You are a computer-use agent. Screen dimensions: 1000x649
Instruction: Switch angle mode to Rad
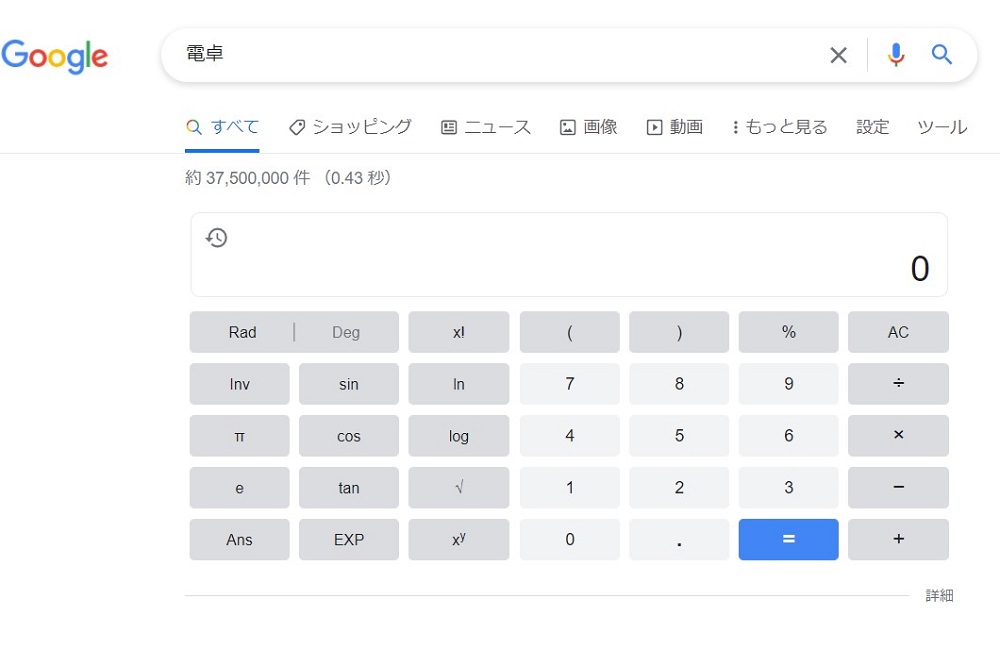tap(242, 333)
